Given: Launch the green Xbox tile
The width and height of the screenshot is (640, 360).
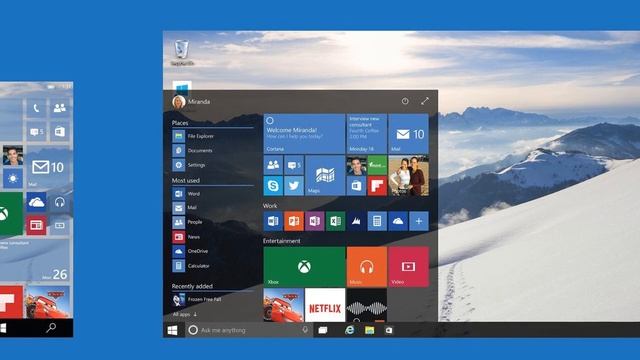Looking at the screenshot, I should coord(304,267).
